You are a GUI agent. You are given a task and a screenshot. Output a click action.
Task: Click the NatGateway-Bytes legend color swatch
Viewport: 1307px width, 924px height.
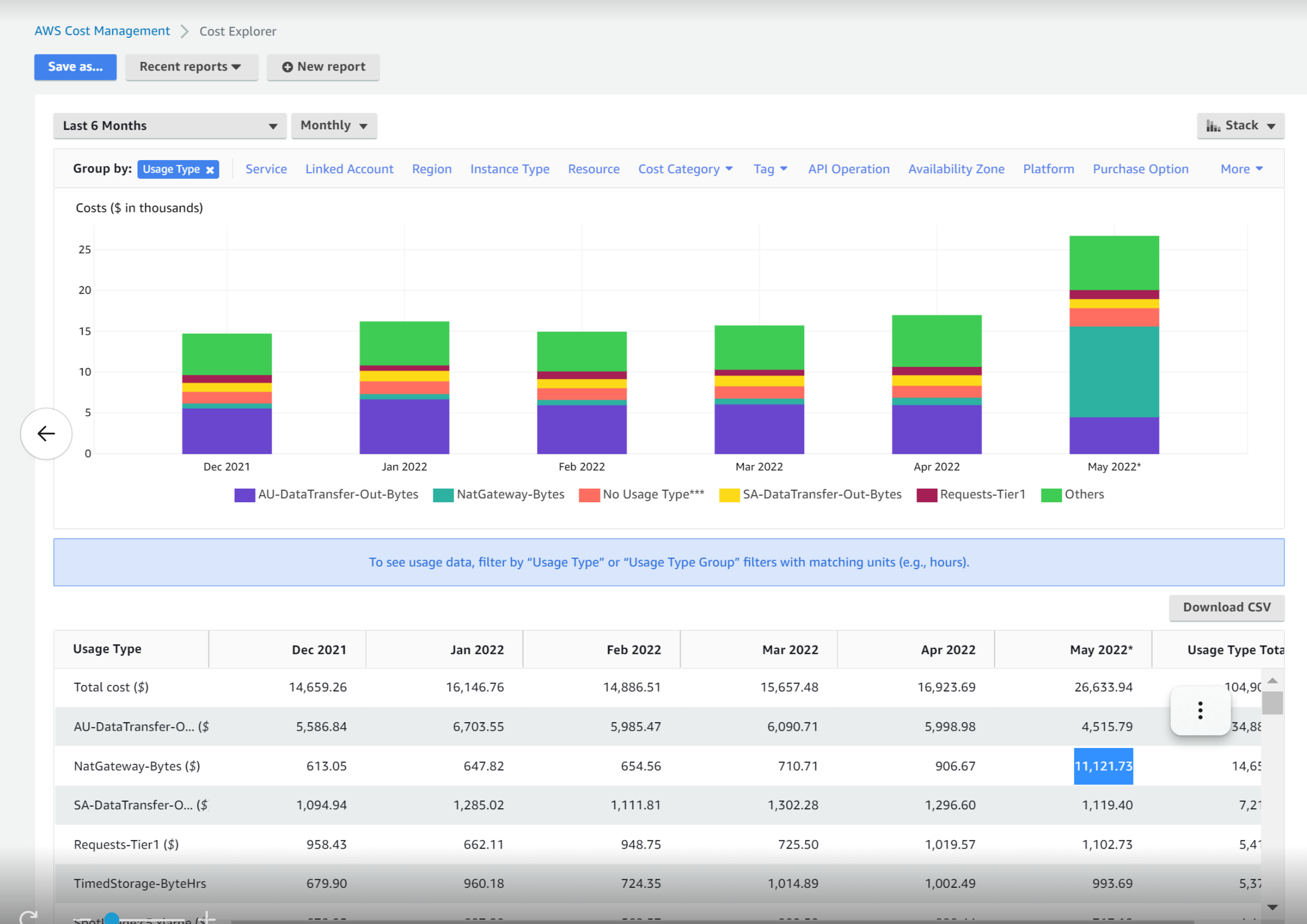443,495
